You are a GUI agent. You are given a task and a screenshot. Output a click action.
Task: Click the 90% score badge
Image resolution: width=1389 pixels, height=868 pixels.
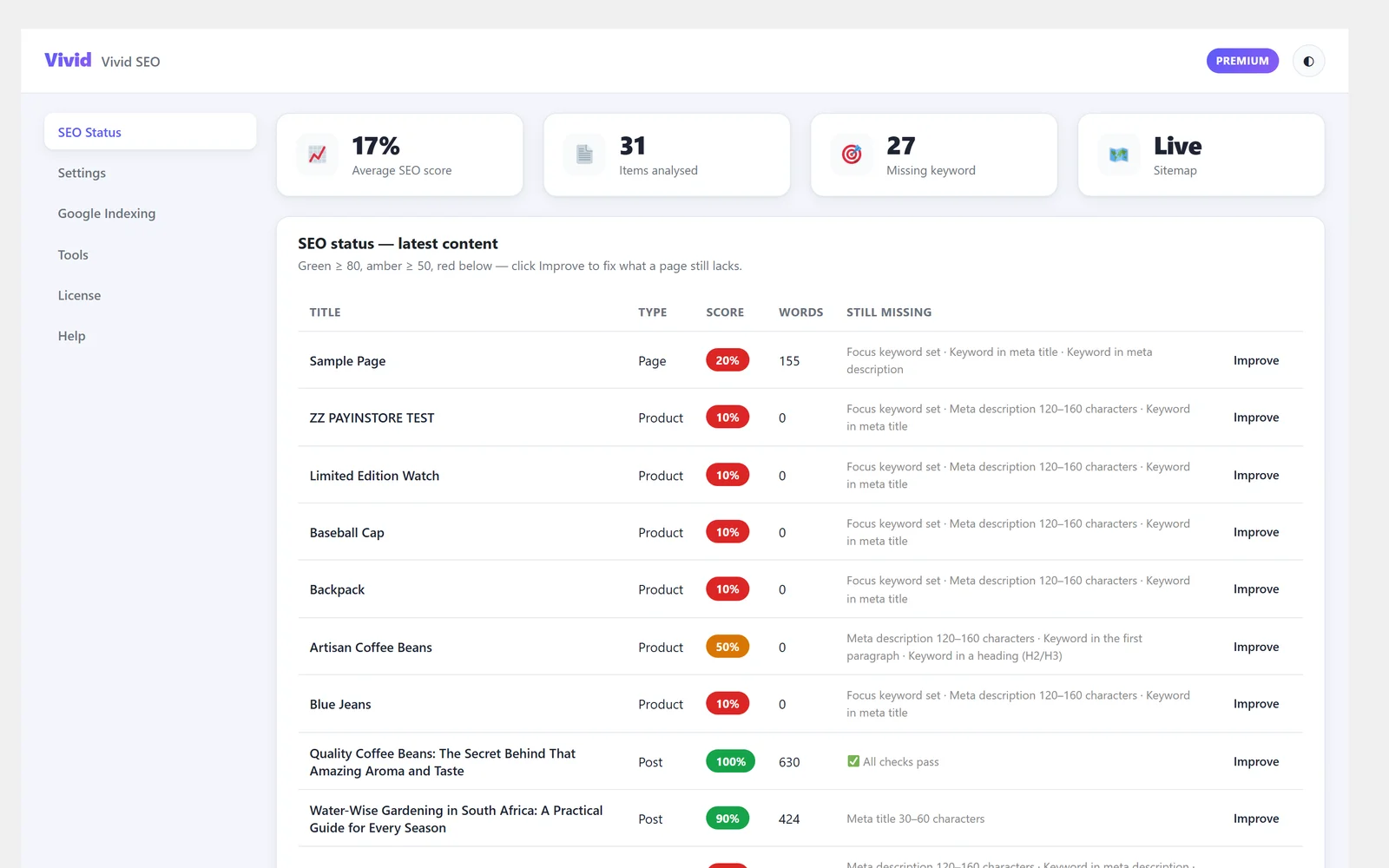click(x=727, y=819)
